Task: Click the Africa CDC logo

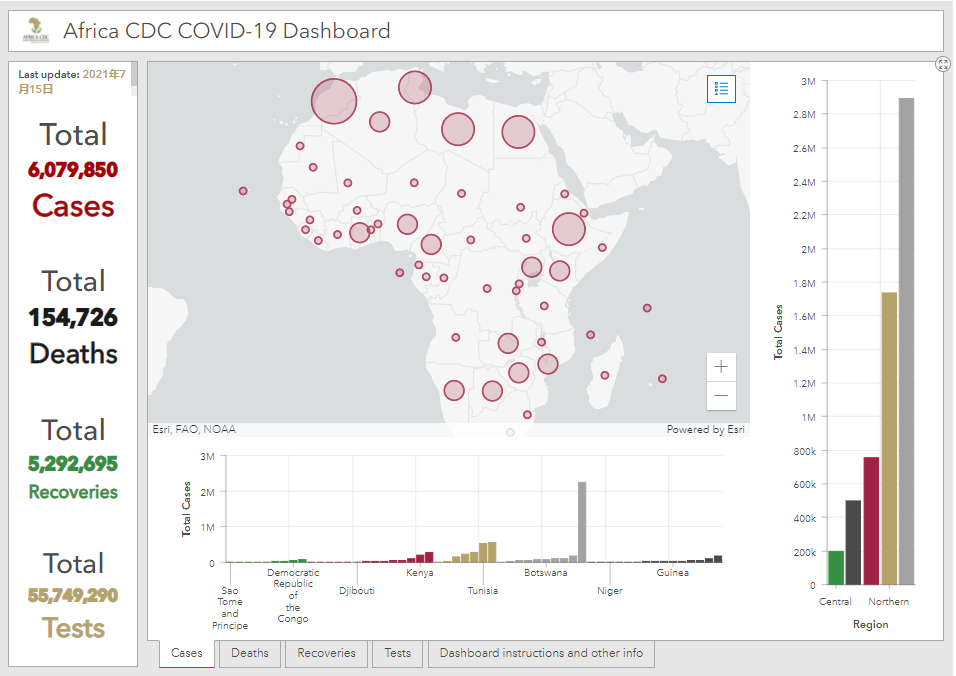Action: (35, 31)
